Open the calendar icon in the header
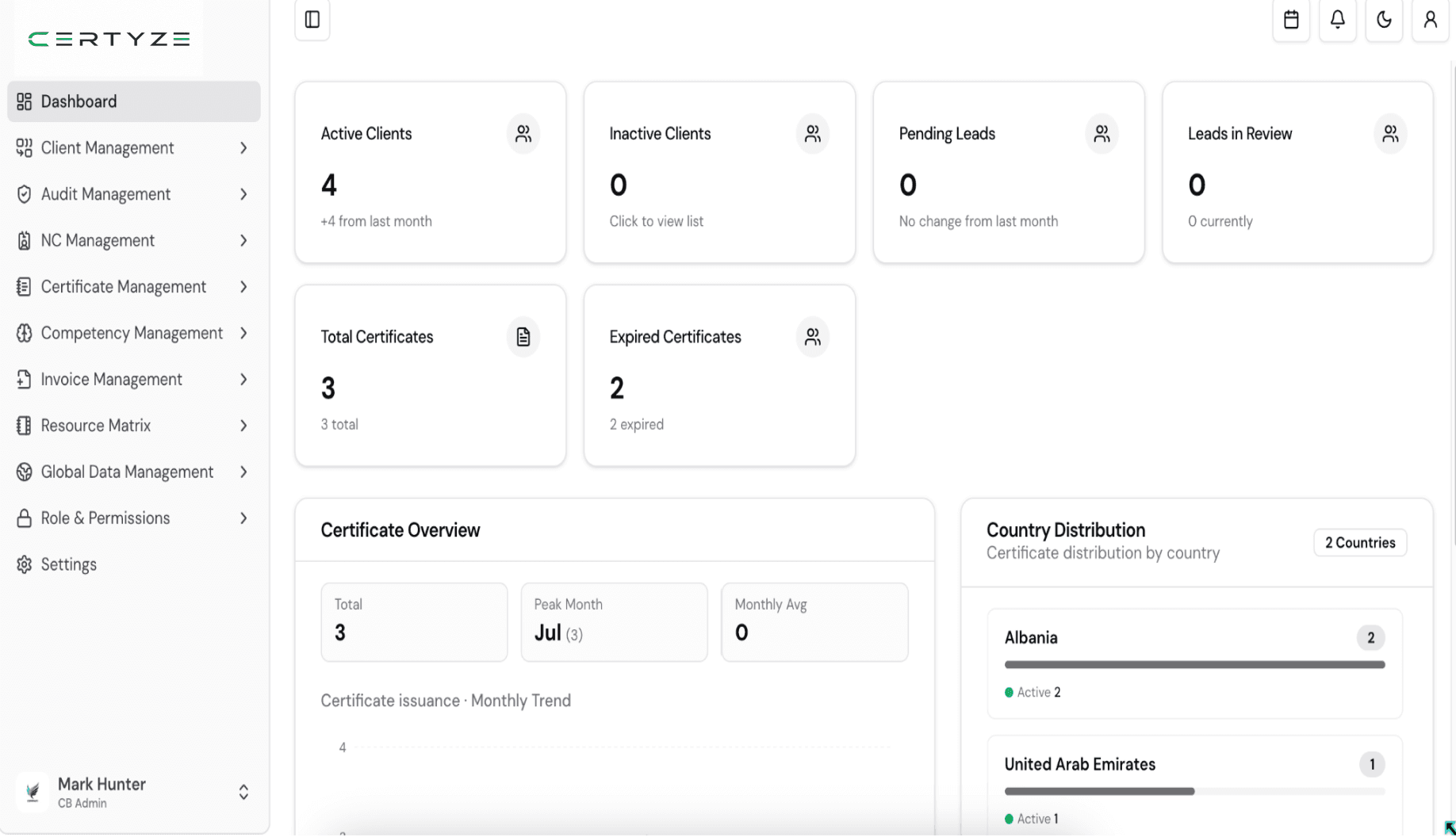The image size is (1456, 837). click(x=1291, y=20)
